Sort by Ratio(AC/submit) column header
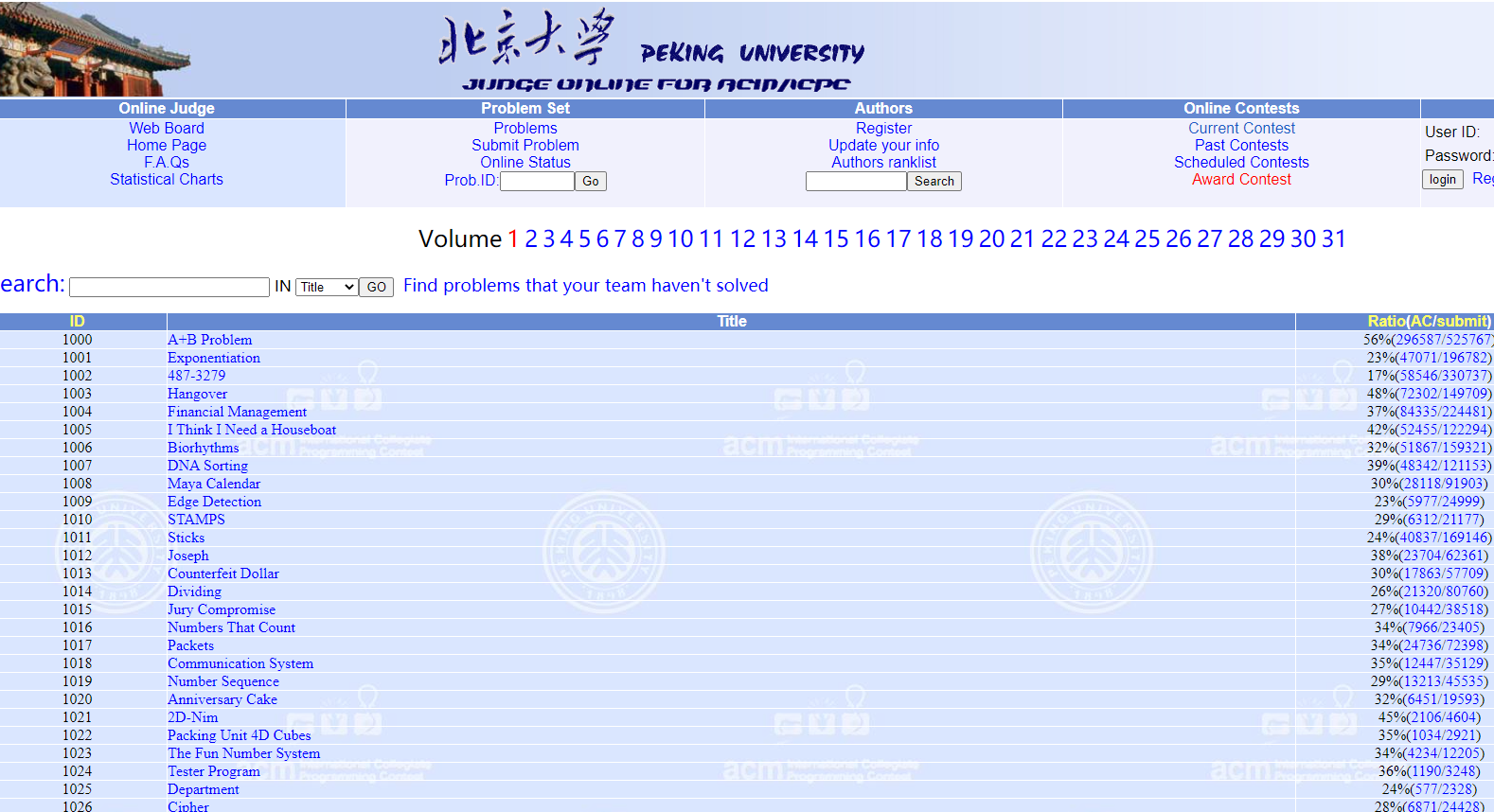Viewport: 1494px width, 812px height. (x=1430, y=322)
